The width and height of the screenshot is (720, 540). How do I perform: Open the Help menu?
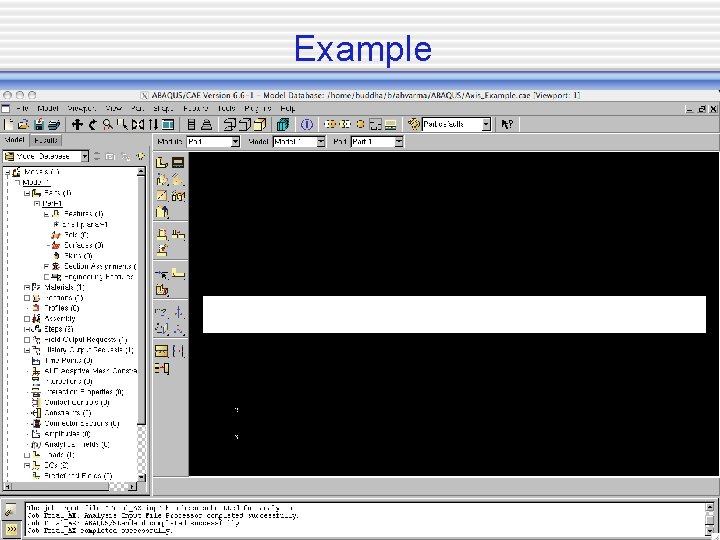point(287,109)
